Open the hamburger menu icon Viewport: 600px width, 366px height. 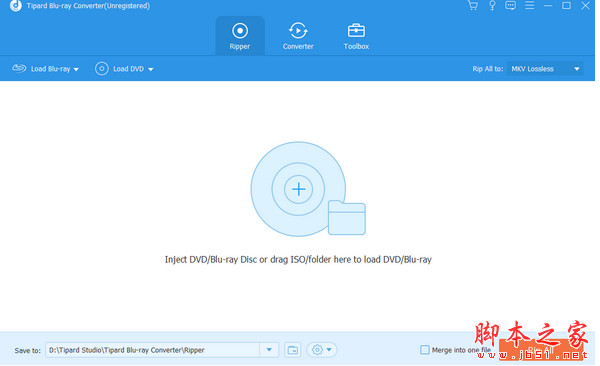point(530,6)
